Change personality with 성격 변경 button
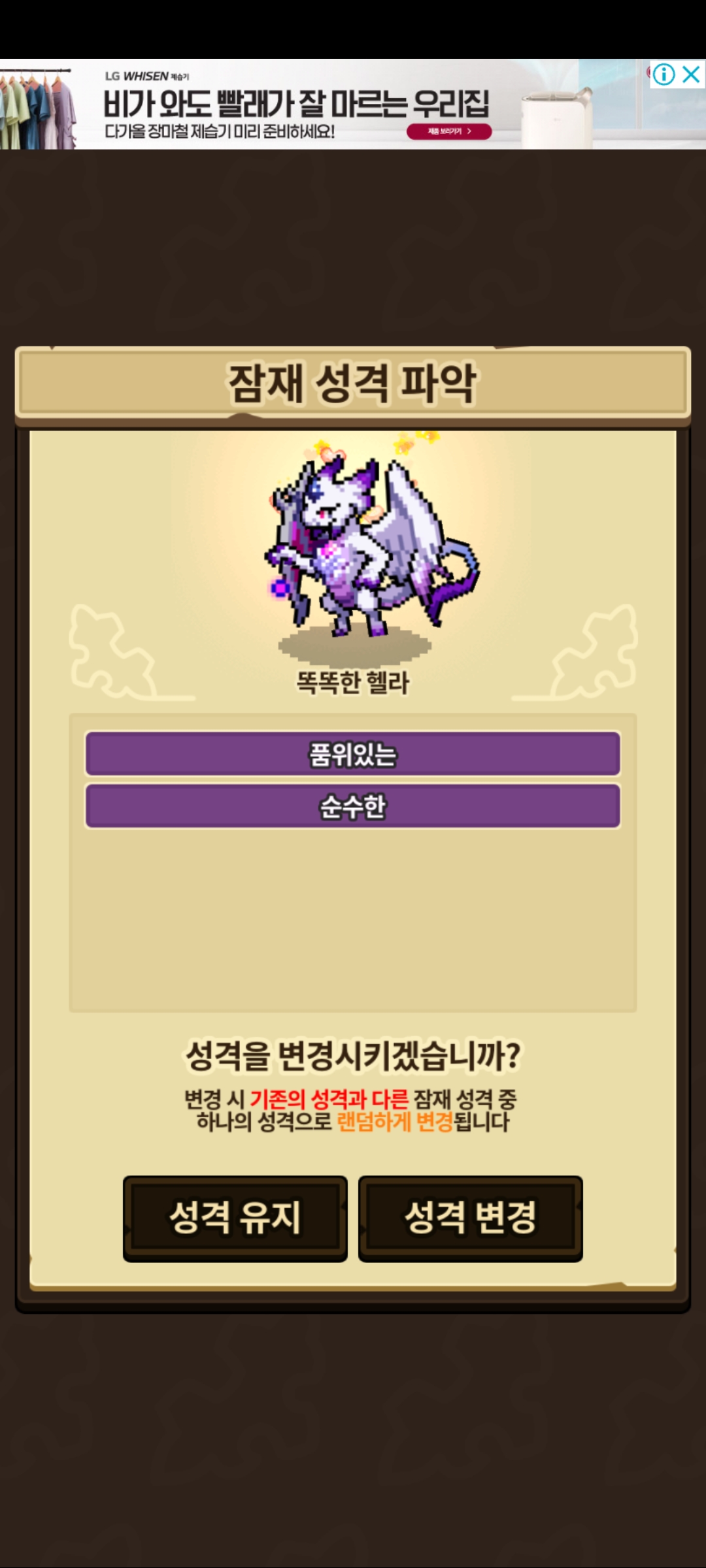706x1568 pixels. pos(471,1218)
